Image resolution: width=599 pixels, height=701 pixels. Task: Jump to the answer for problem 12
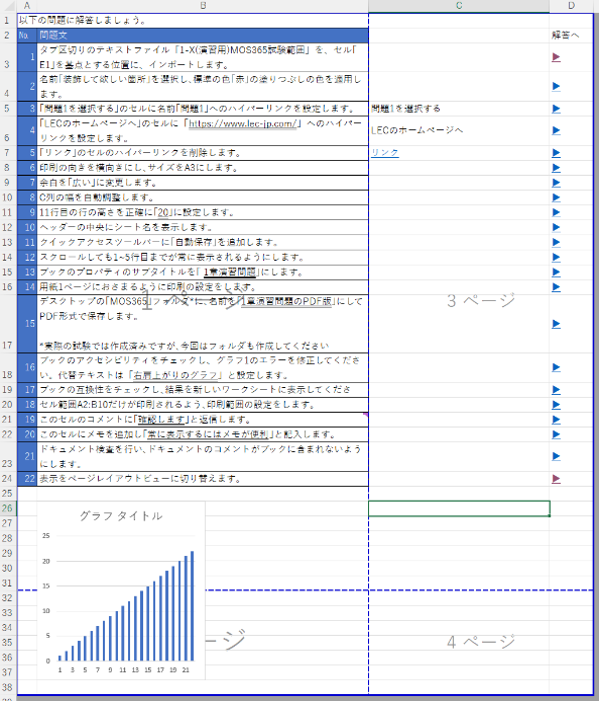point(556,257)
